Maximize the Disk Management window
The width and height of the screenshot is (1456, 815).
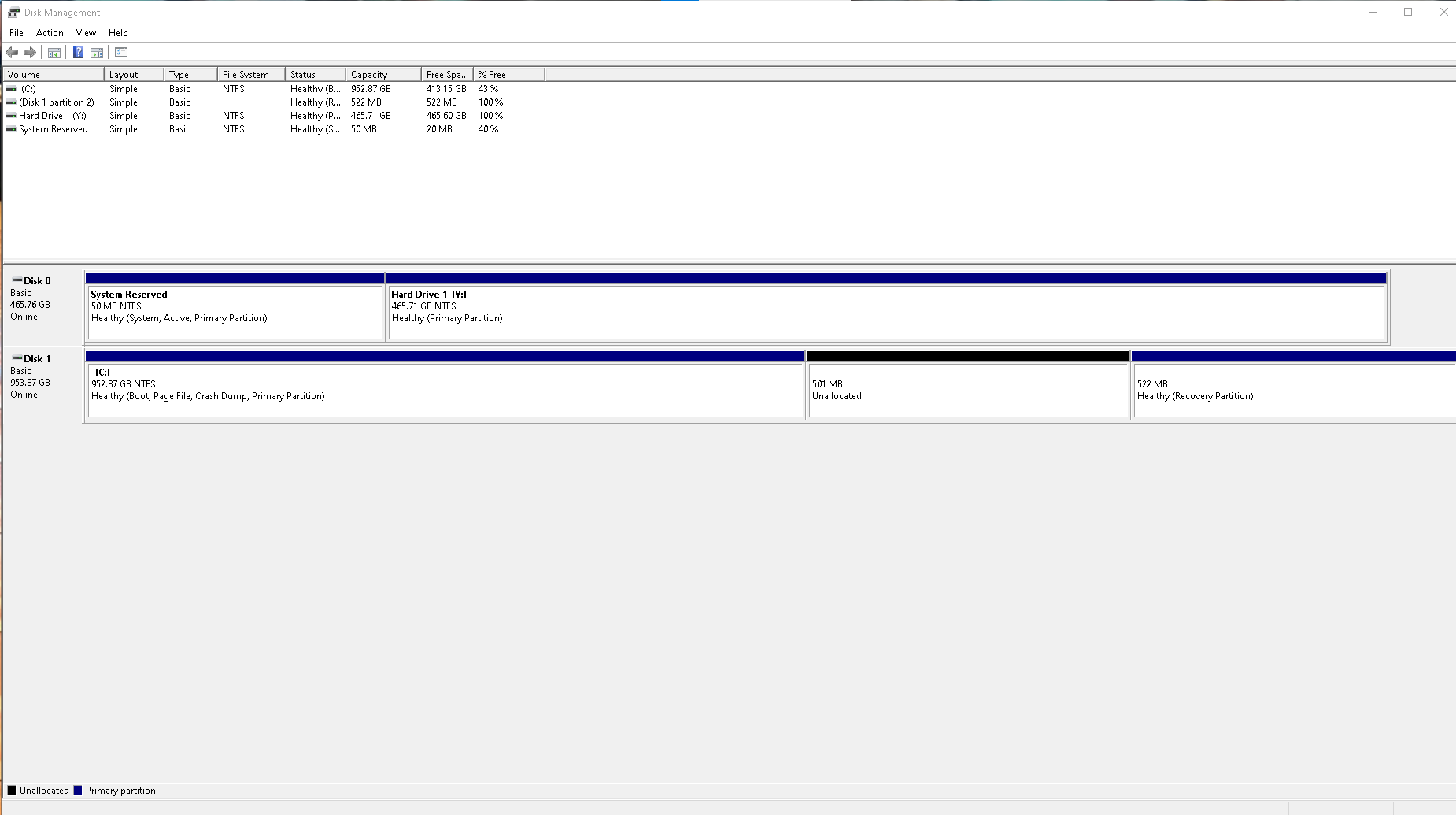click(1408, 12)
